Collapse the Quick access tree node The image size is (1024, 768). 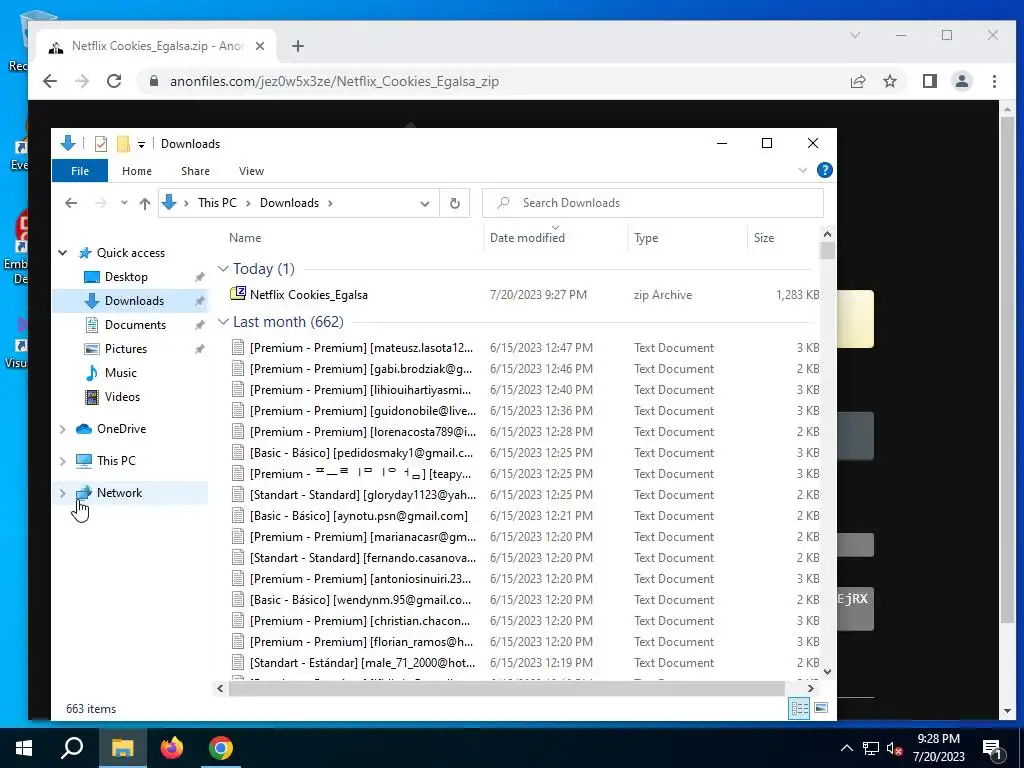point(63,253)
